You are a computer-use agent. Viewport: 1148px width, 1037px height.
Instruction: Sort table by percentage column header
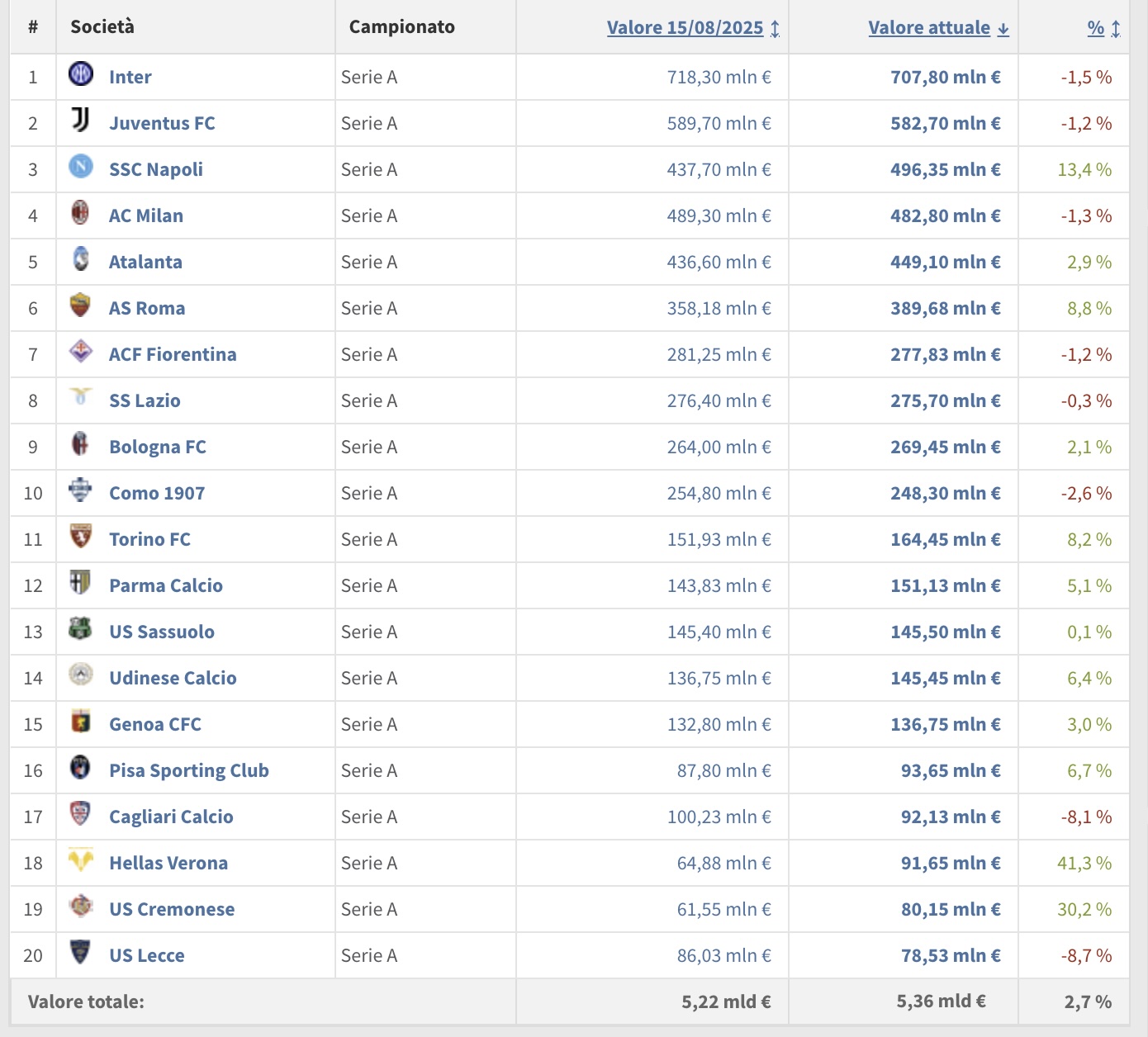click(1103, 27)
